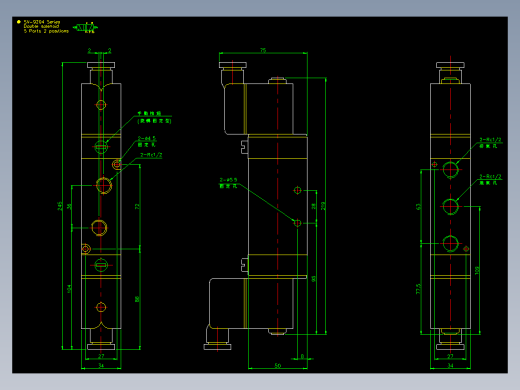Select the '36' dimension in the left view
The height and width of the screenshot is (390, 520).
tap(69, 206)
